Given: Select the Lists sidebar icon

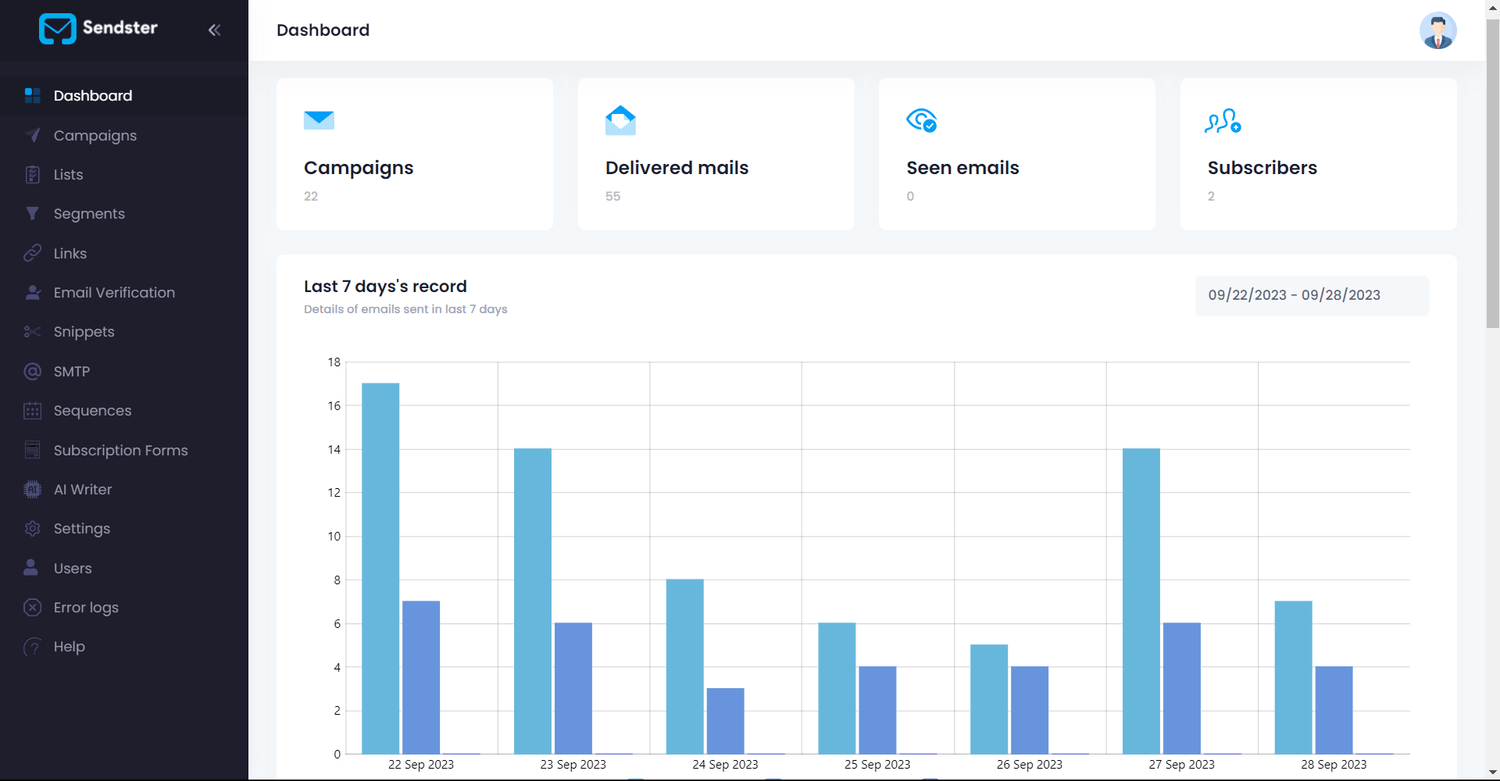Looking at the screenshot, I should tap(33, 174).
